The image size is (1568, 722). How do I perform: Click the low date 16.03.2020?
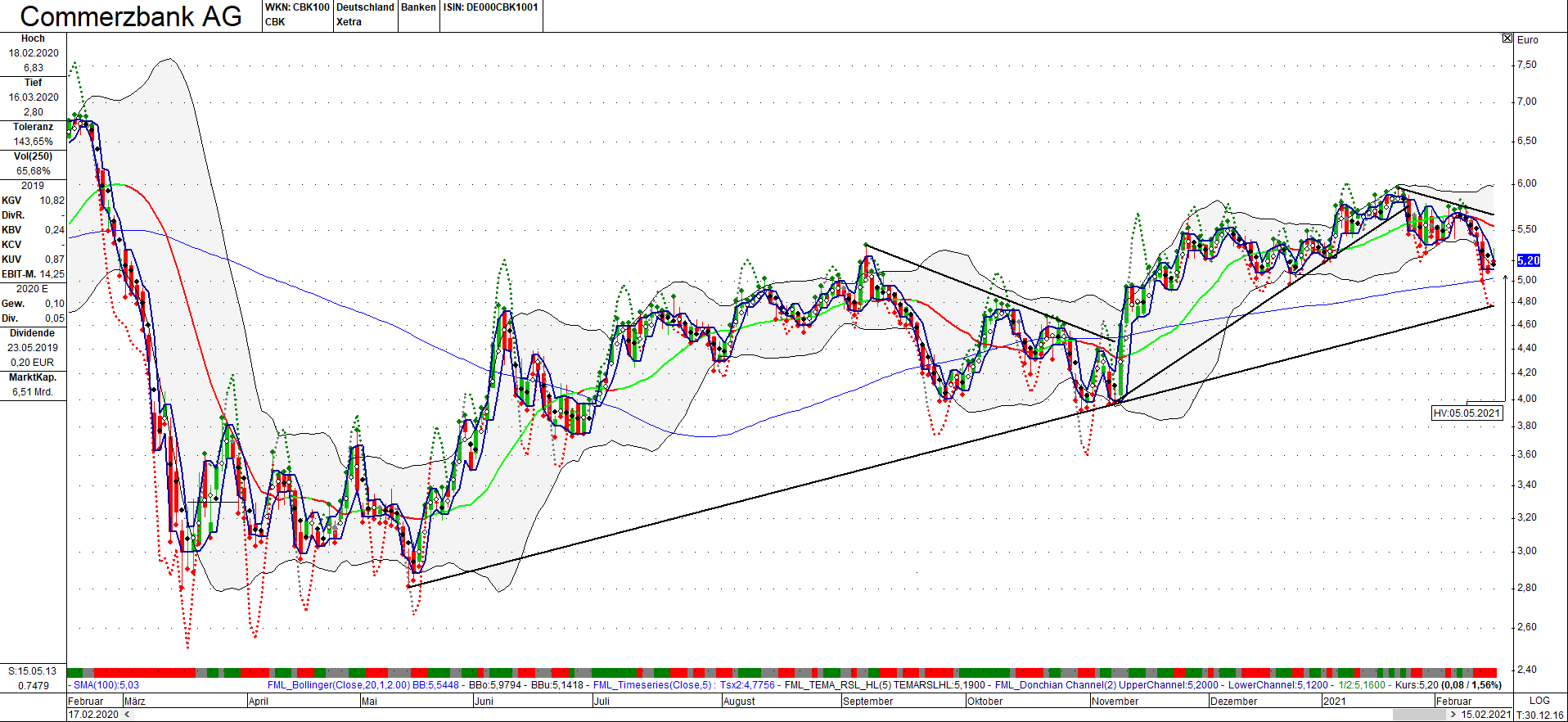click(x=34, y=97)
